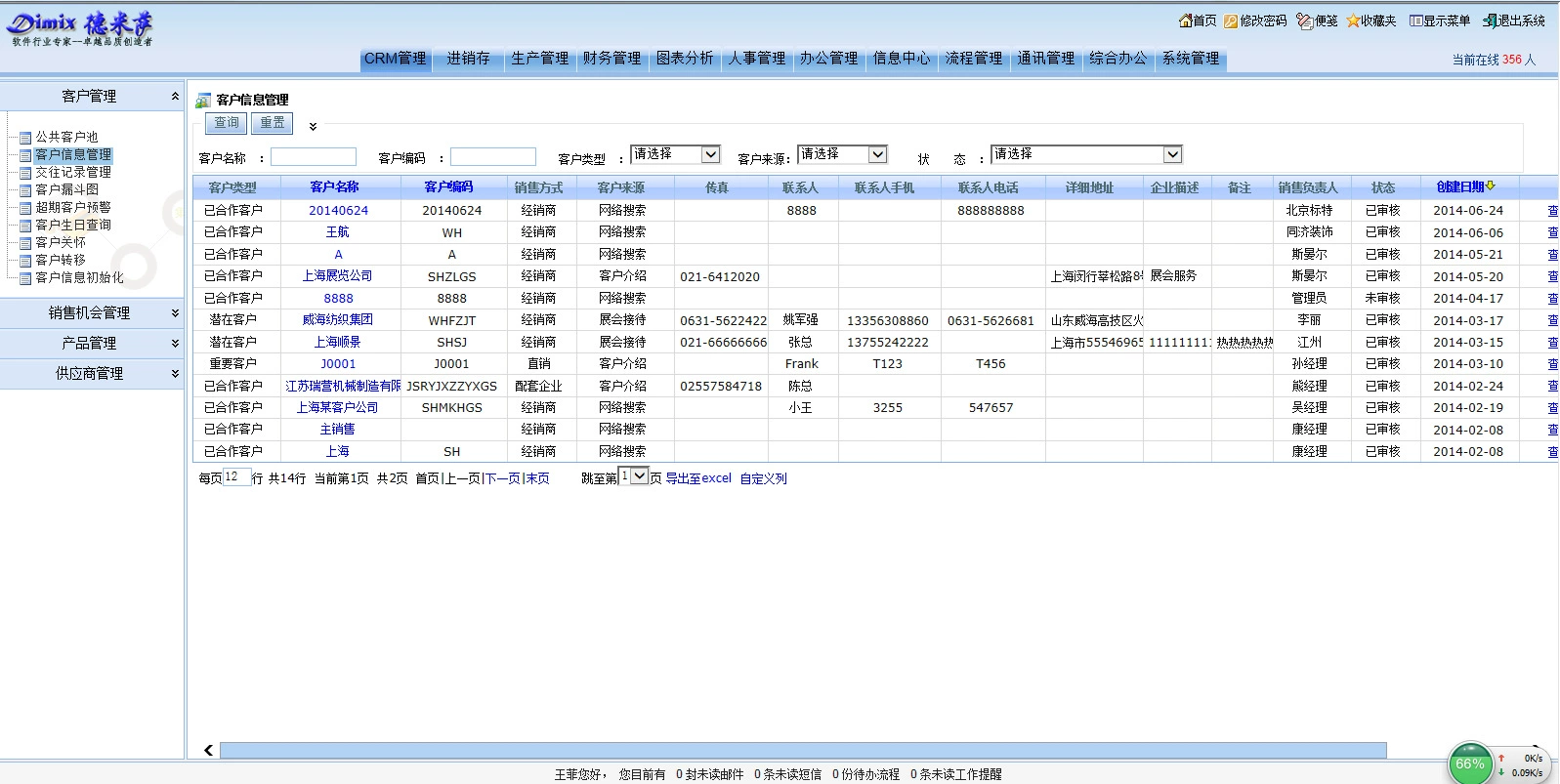Select 客户信息管理 in the sidebar tree
Image resolution: width=1560 pixels, height=784 pixels.
tap(73, 154)
